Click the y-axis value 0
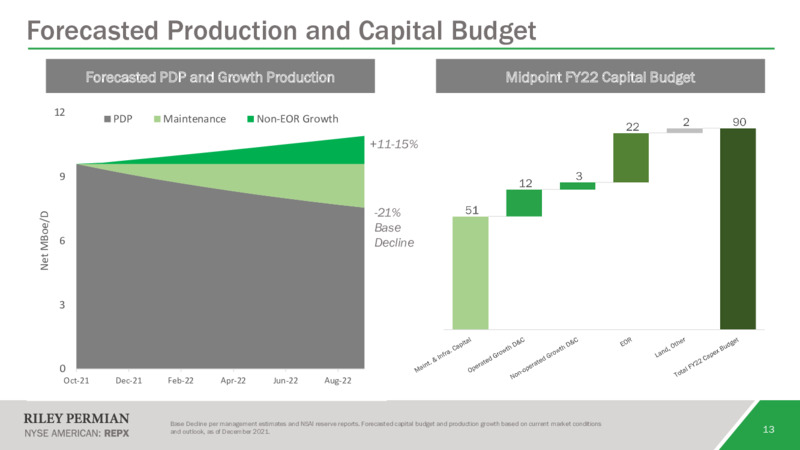This screenshot has width=800, height=450. (62, 368)
